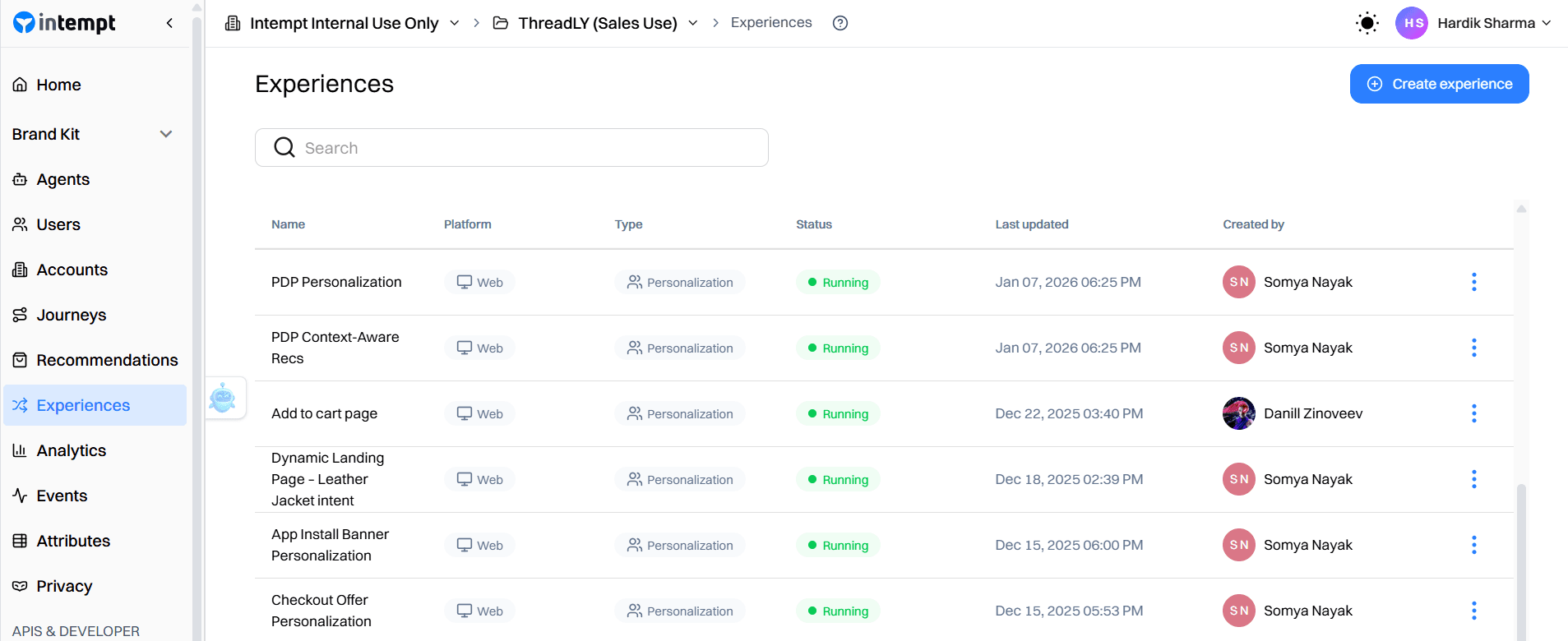Open more options for Checkout Offer Personalization
The image size is (1568, 641).
coord(1473,611)
